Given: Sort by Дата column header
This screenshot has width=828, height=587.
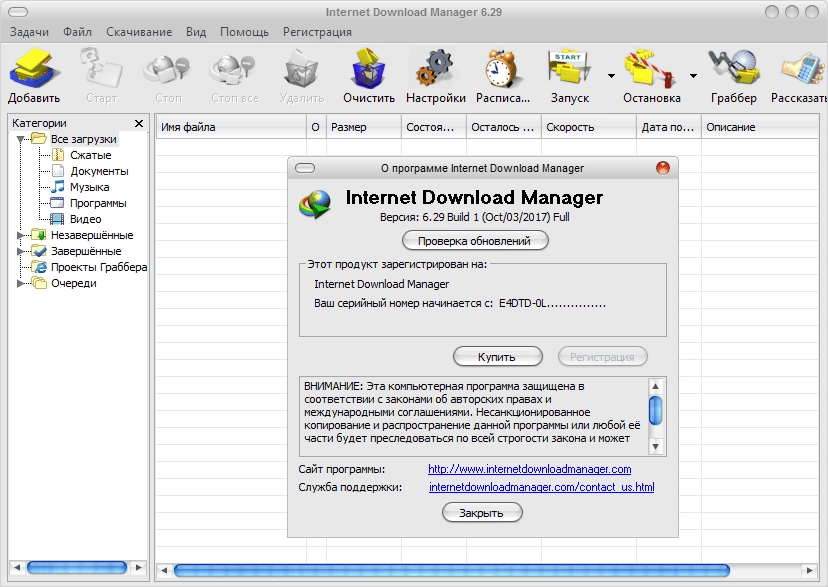Looking at the screenshot, I should click(x=669, y=127).
